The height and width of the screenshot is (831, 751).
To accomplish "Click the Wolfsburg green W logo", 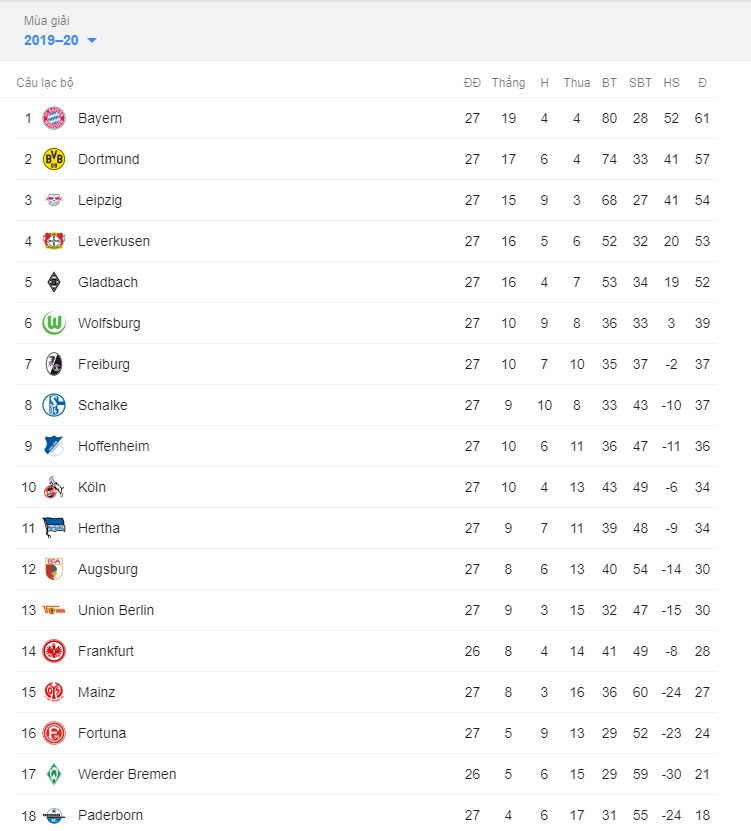I will pyautogui.click(x=54, y=323).
